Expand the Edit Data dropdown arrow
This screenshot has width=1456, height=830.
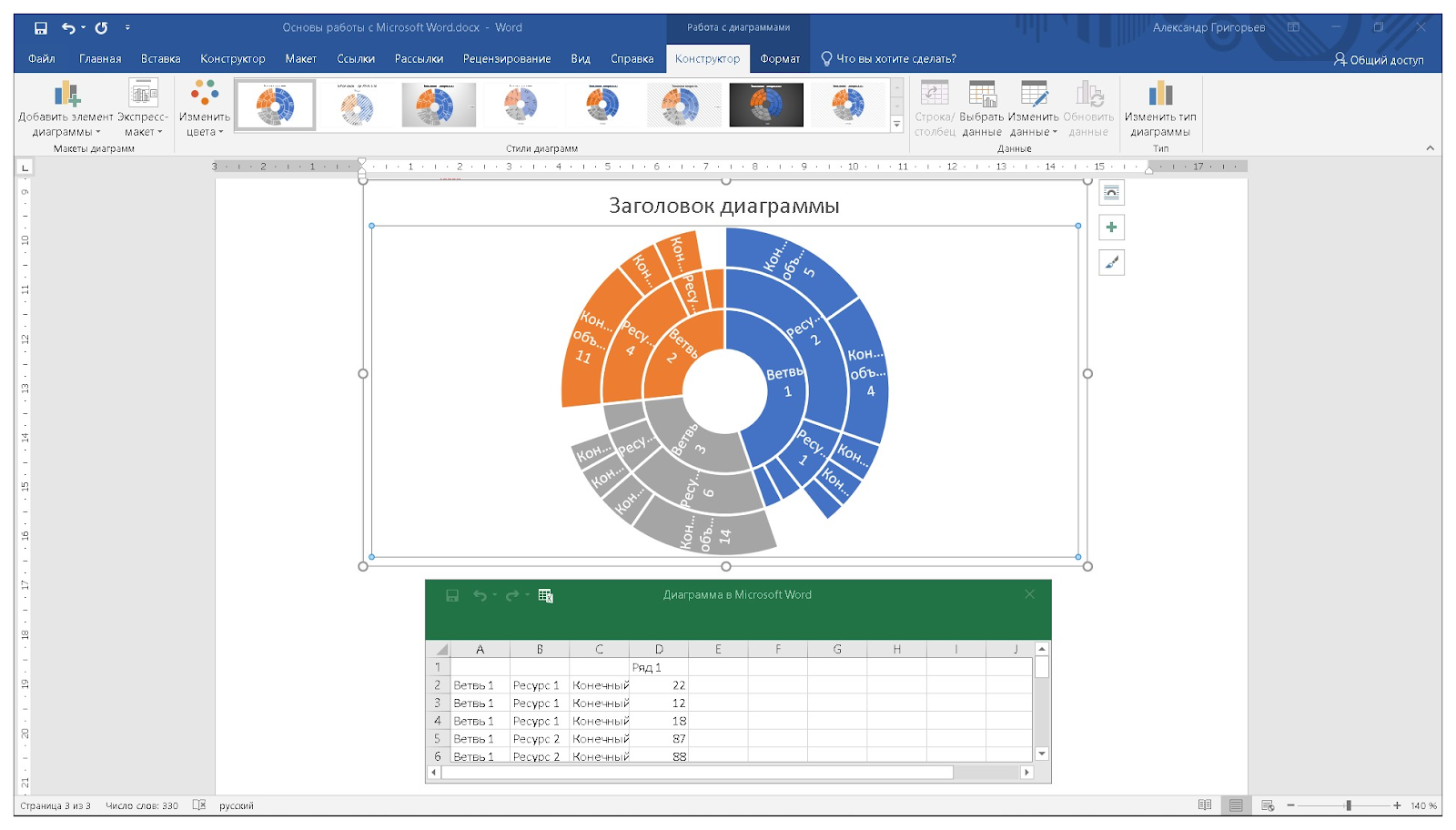[x=1055, y=132]
